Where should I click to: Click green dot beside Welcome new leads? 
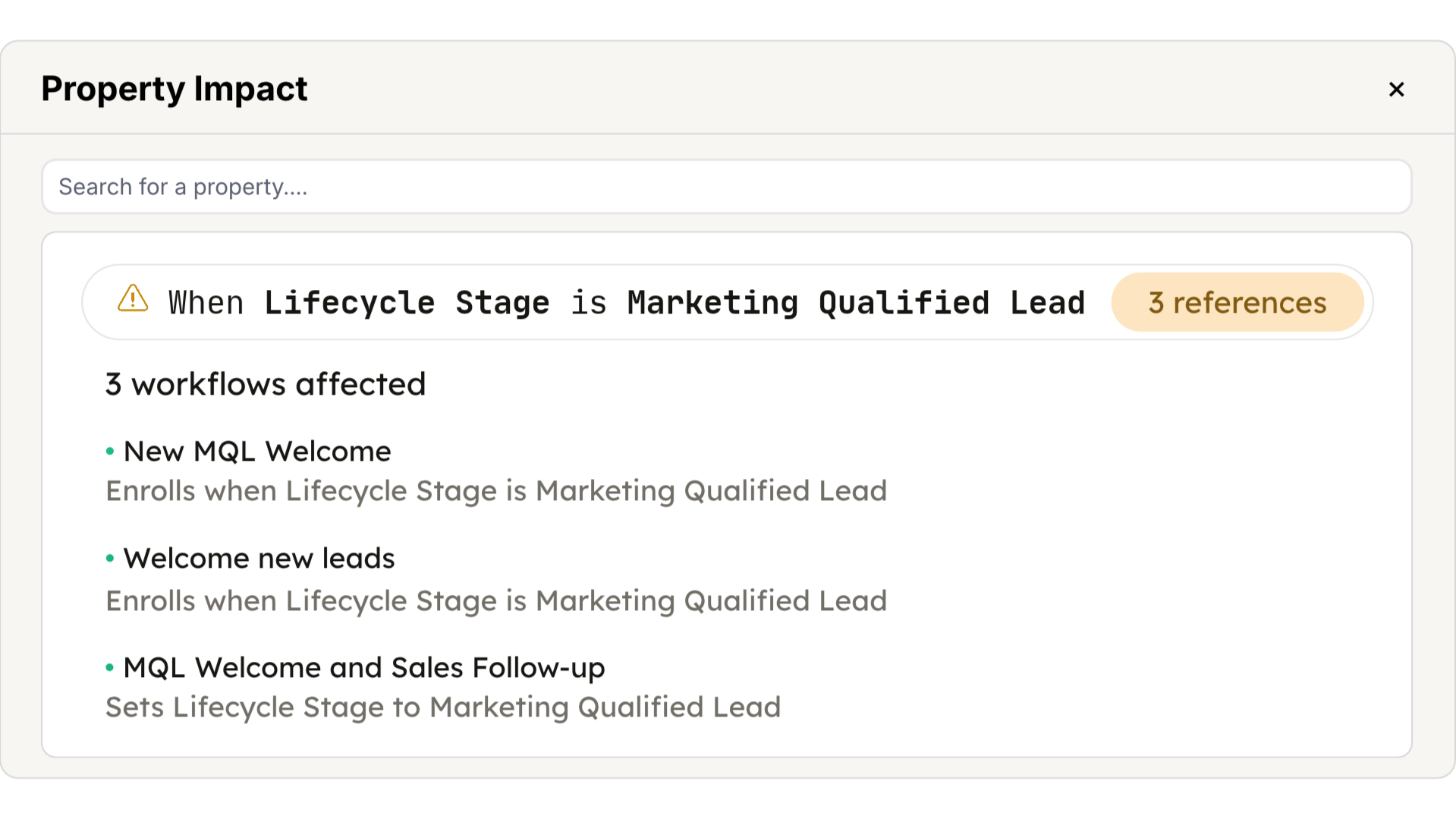point(110,559)
